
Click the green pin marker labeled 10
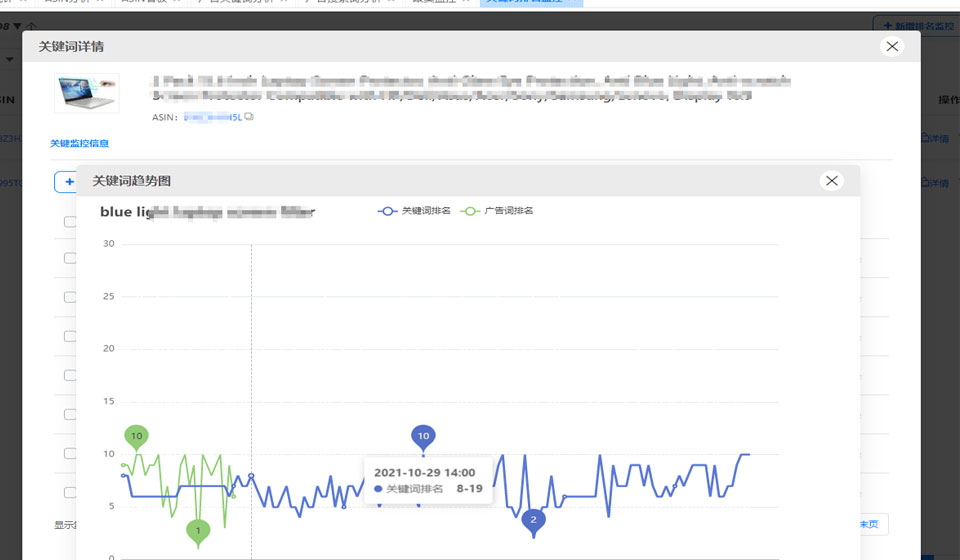tap(137, 437)
